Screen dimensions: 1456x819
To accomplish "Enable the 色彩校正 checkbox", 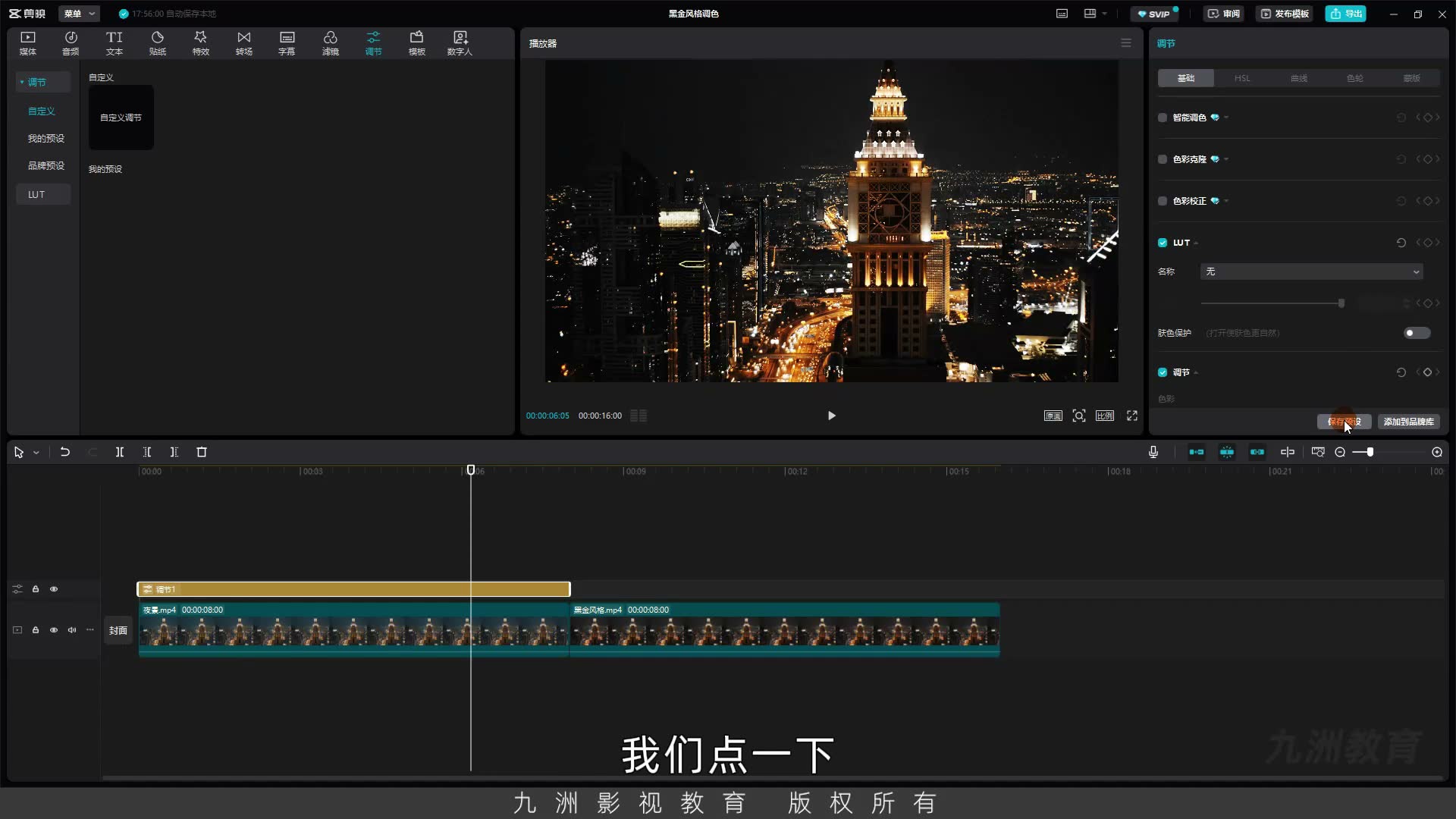I will pyautogui.click(x=1163, y=201).
